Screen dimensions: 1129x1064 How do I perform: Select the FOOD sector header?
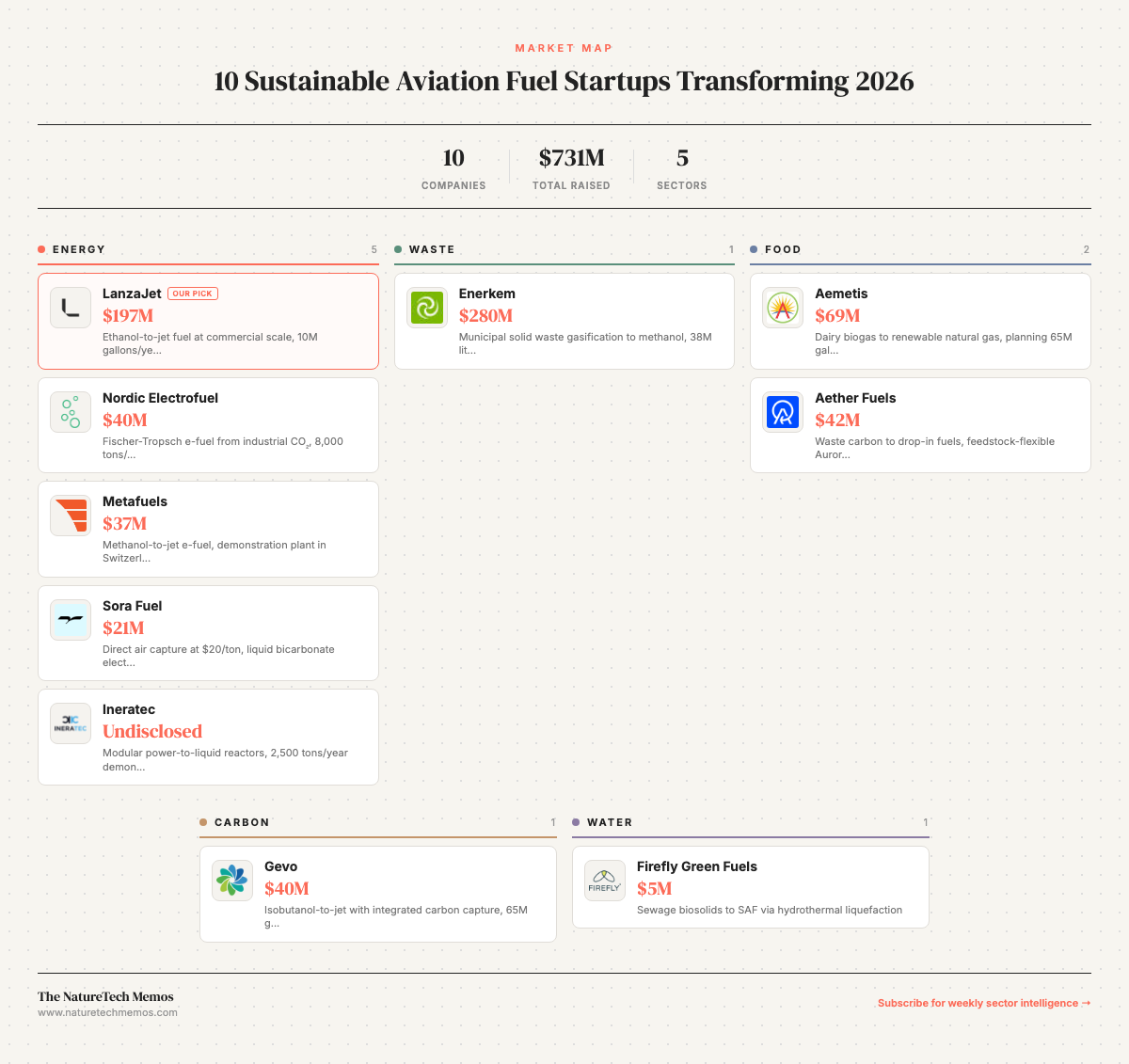(920, 249)
